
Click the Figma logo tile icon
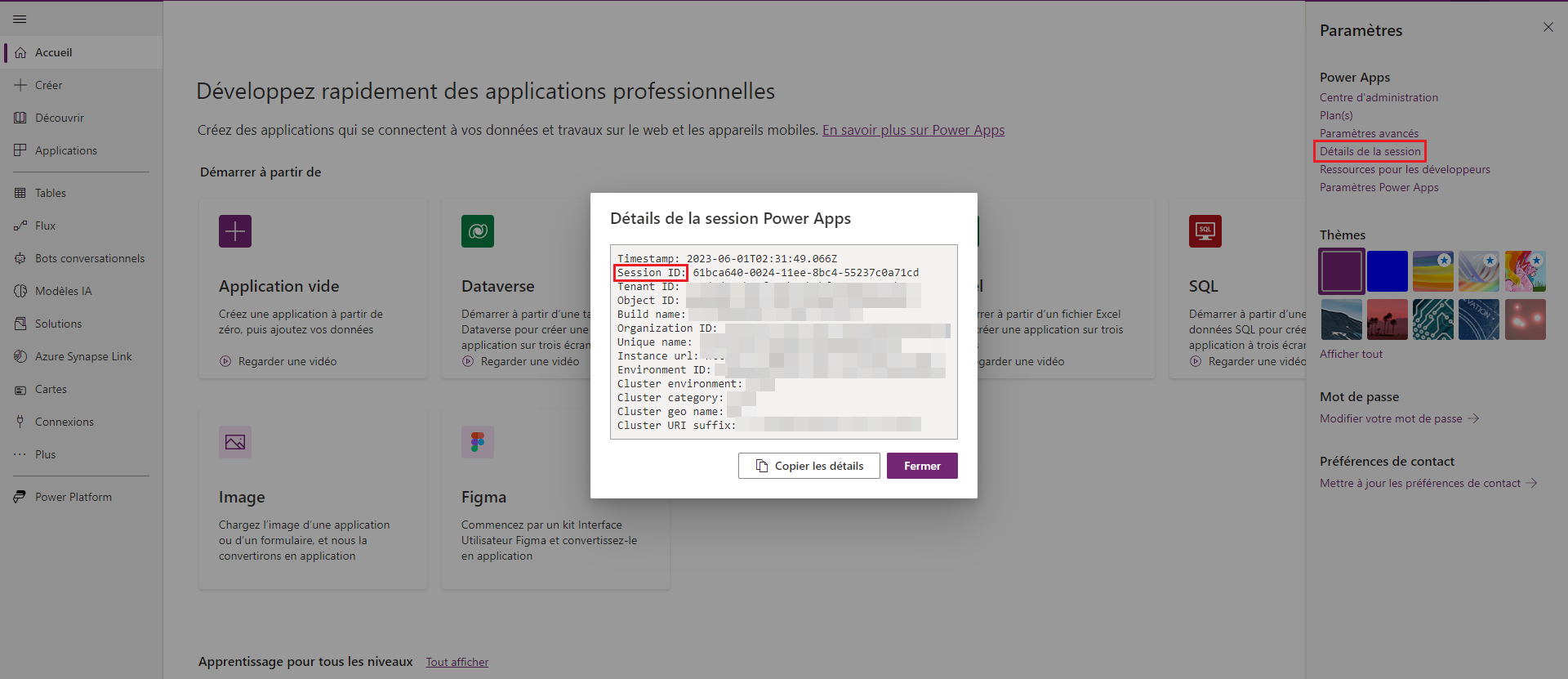(478, 442)
